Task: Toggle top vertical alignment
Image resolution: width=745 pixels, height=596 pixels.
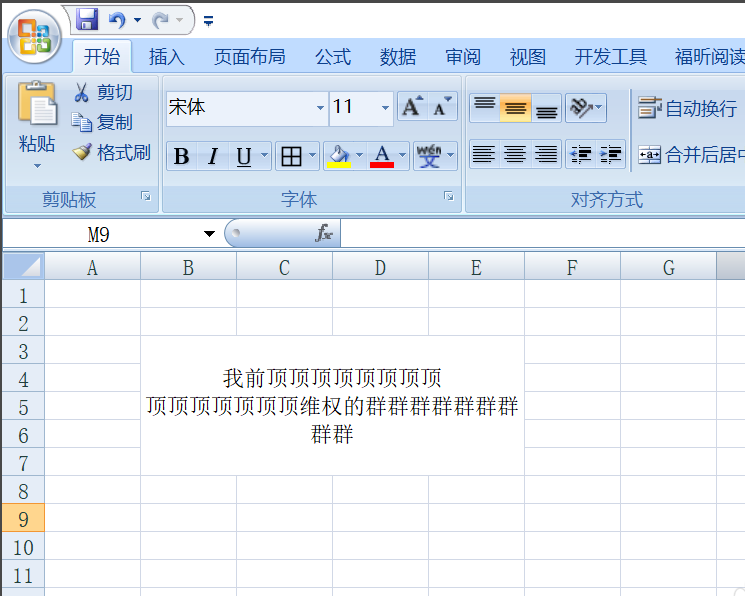Action: 485,108
